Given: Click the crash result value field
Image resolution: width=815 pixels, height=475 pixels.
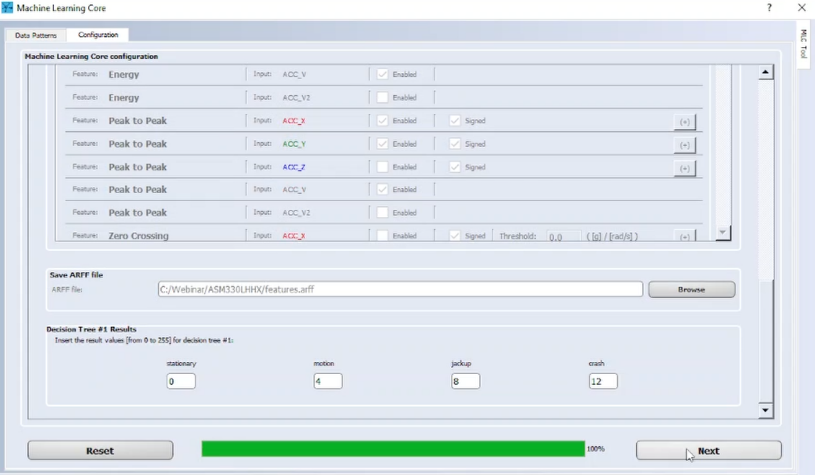Looking at the screenshot, I should 603,381.
